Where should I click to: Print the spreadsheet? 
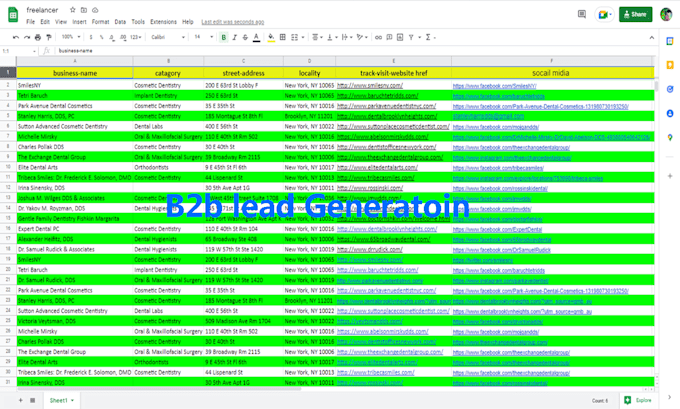coord(38,37)
